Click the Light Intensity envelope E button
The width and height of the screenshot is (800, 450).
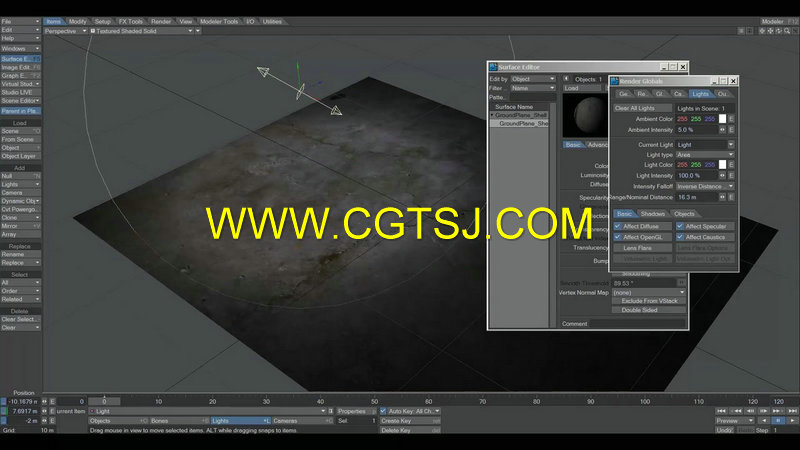tap(731, 176)
